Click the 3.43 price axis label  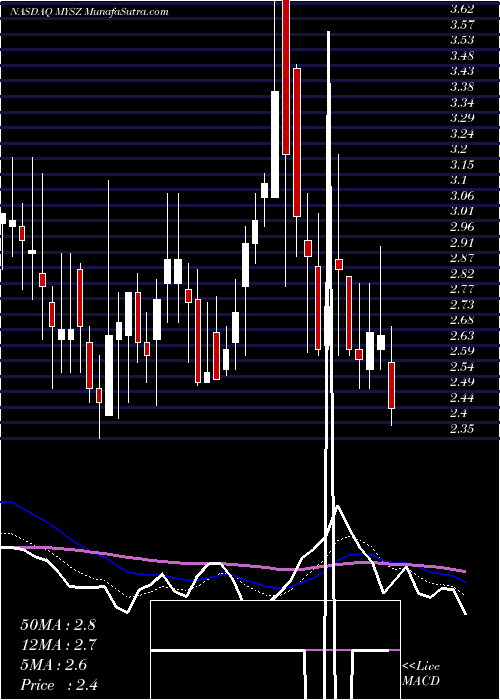[462, 71]
